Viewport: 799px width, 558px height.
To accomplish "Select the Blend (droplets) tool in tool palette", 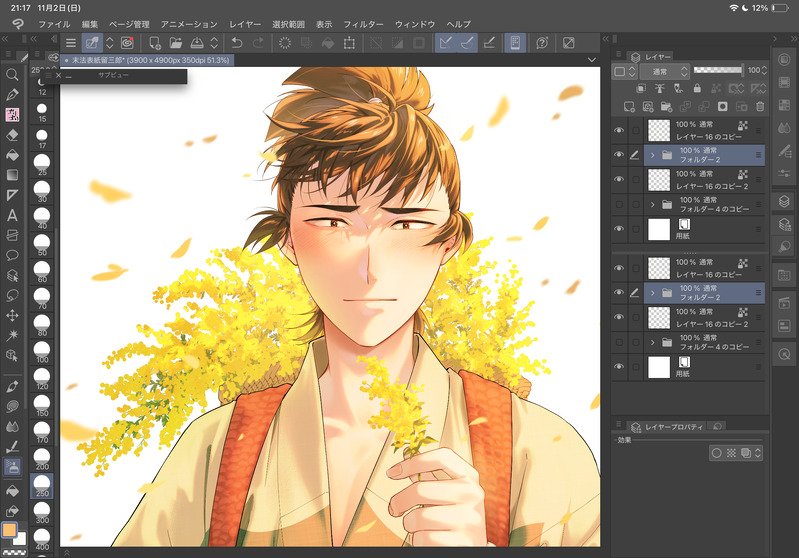I will pos(12,426).
